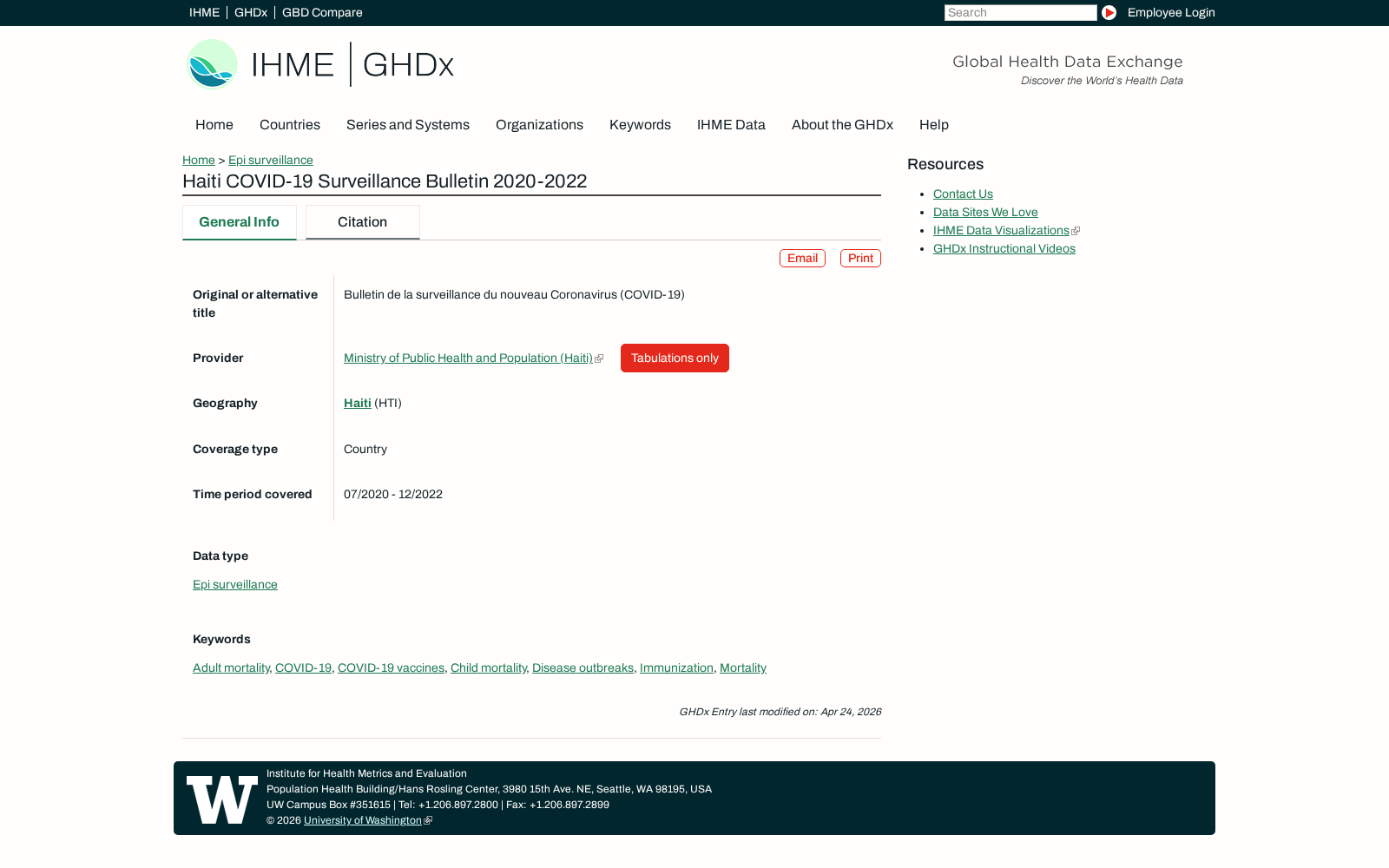Screen dimensions: 1389x868
Task: Open the Help menu
Action: 934,125
